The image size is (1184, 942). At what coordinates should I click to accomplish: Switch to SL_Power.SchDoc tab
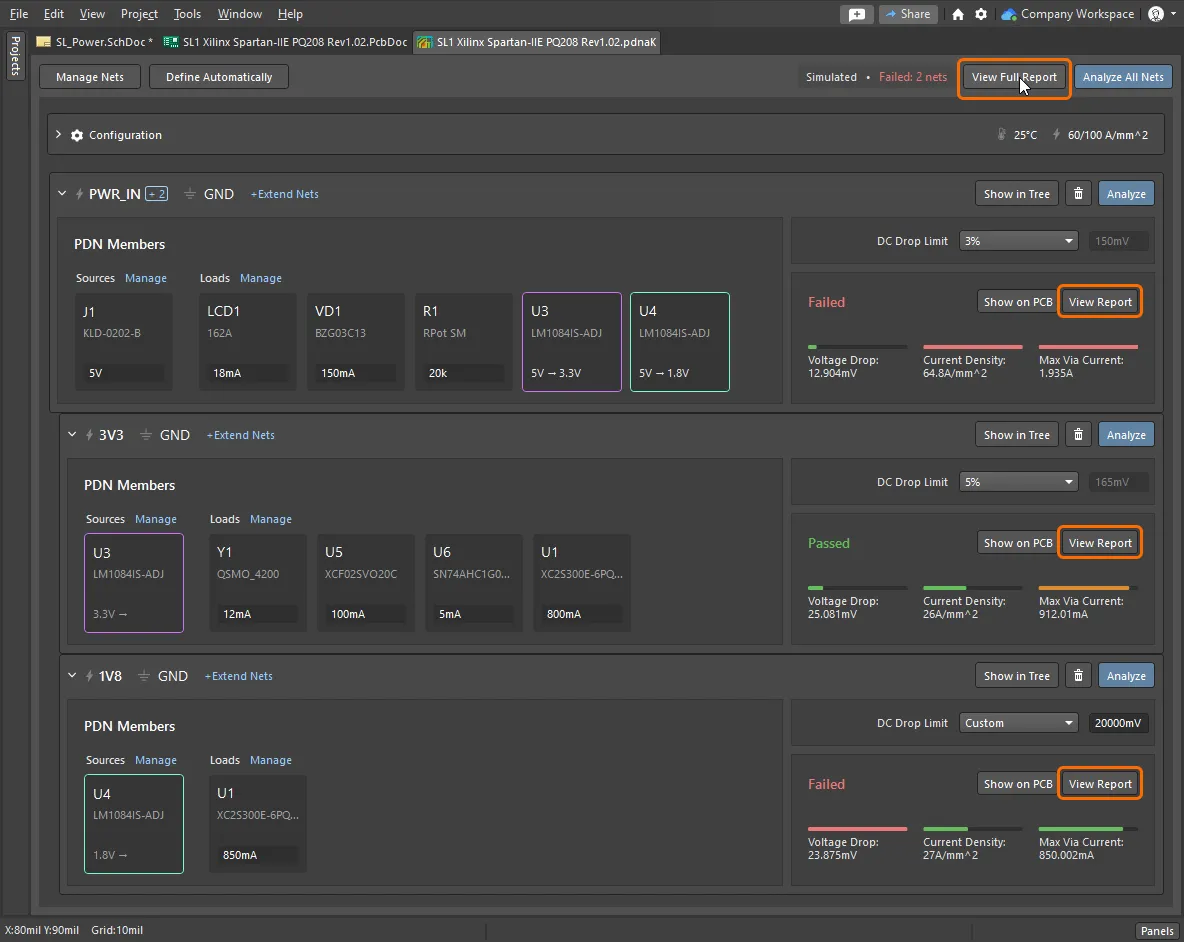94,42
